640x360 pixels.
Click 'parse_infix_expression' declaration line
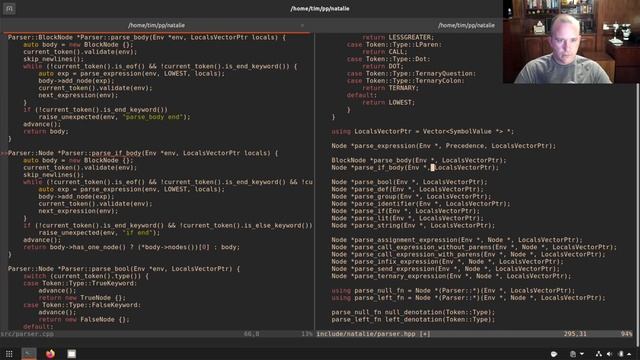coord(447,262)
